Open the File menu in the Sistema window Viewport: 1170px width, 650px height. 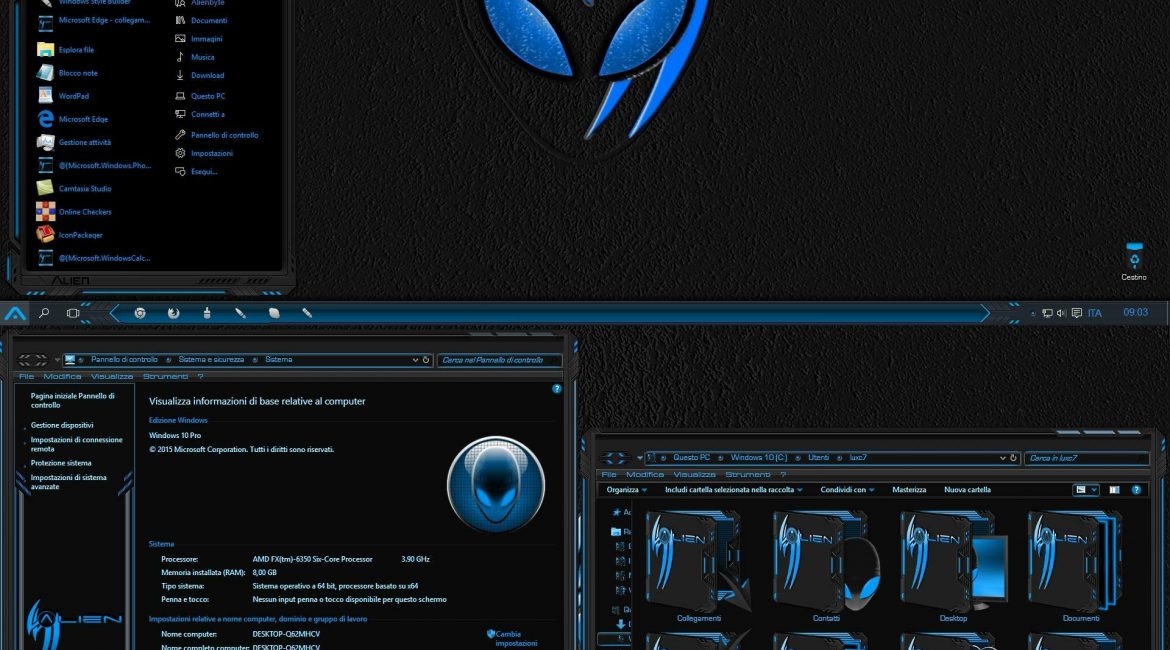(x=26, y=377)
